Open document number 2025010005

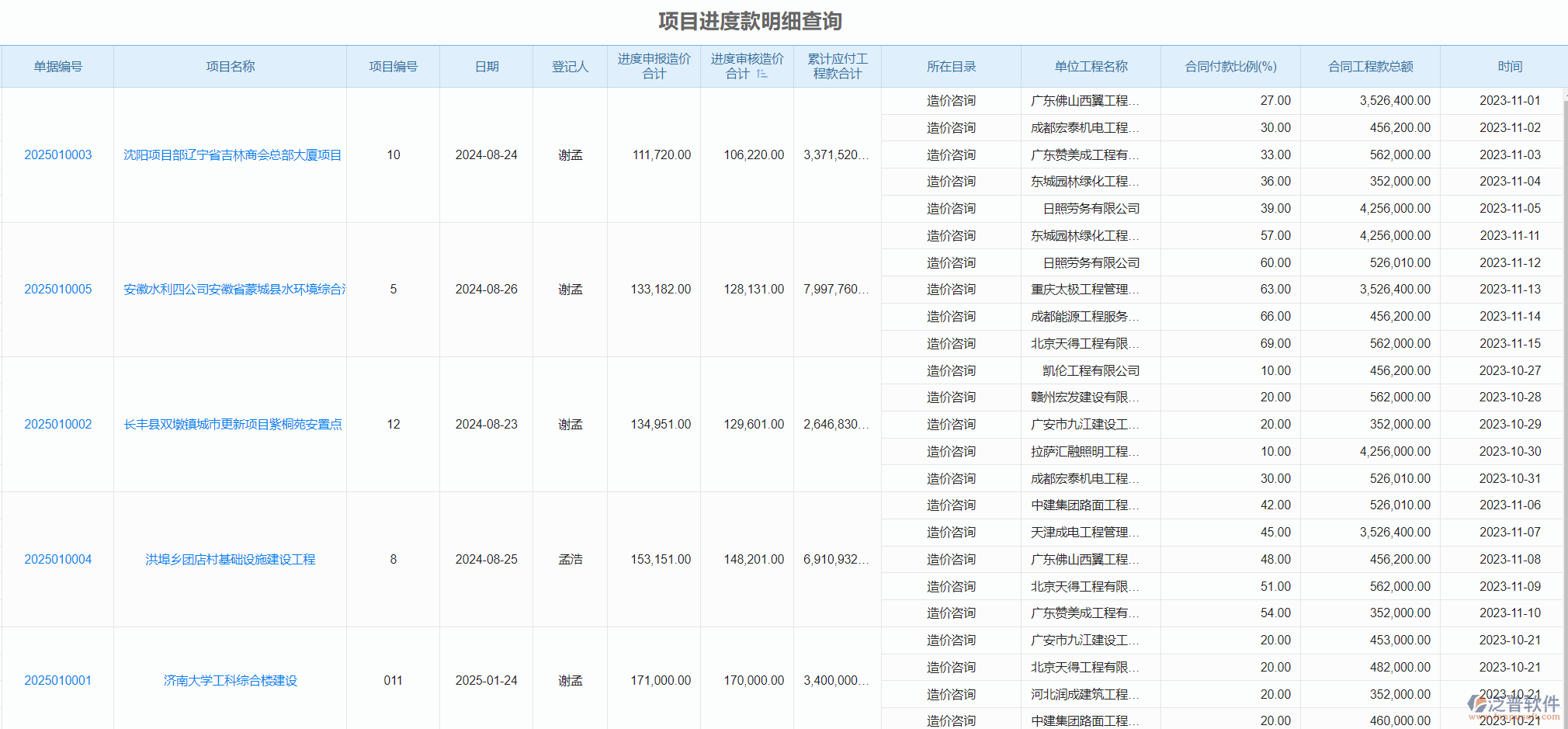coord(58,290)
